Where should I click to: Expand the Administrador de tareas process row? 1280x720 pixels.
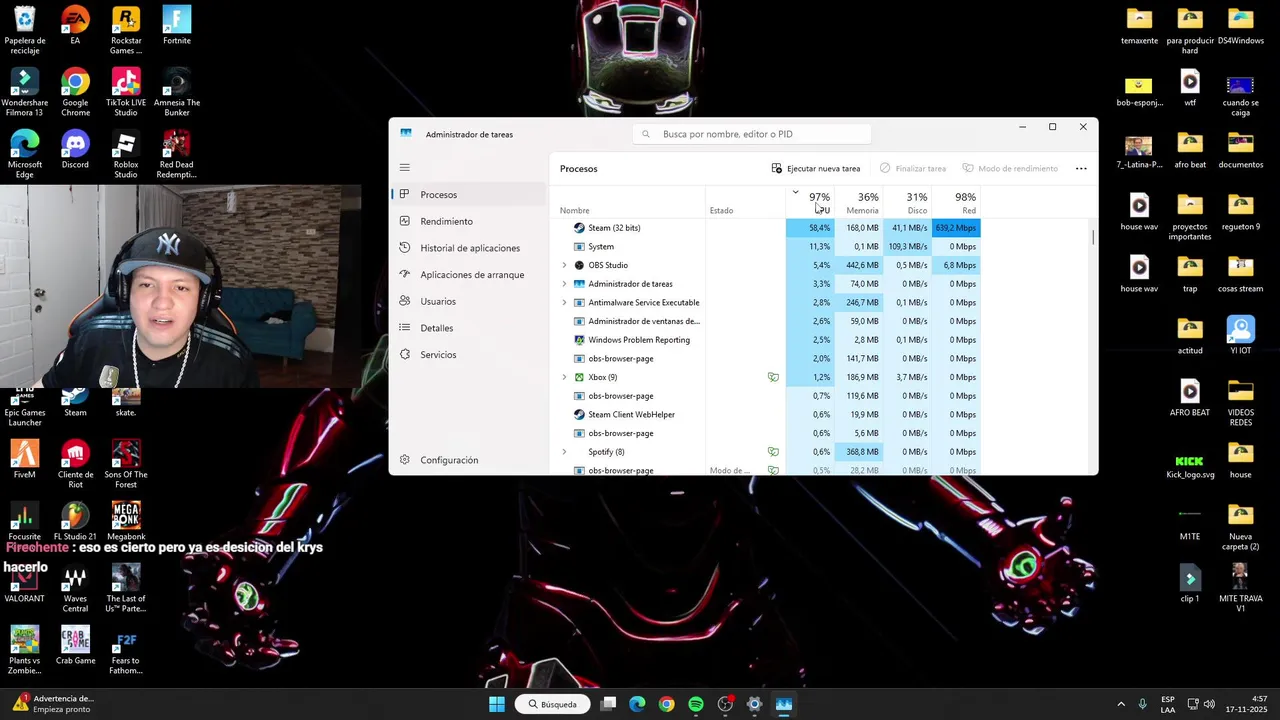[564, 284]
